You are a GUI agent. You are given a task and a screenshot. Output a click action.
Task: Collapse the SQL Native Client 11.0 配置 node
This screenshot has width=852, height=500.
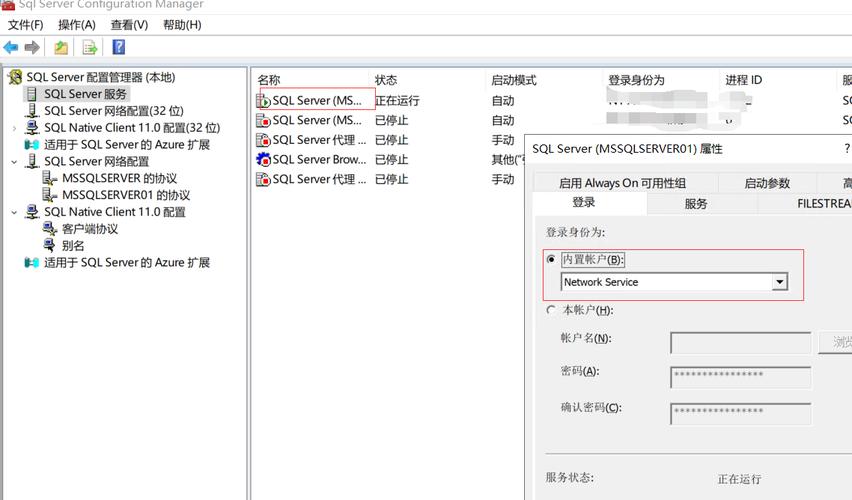(14, 212)
